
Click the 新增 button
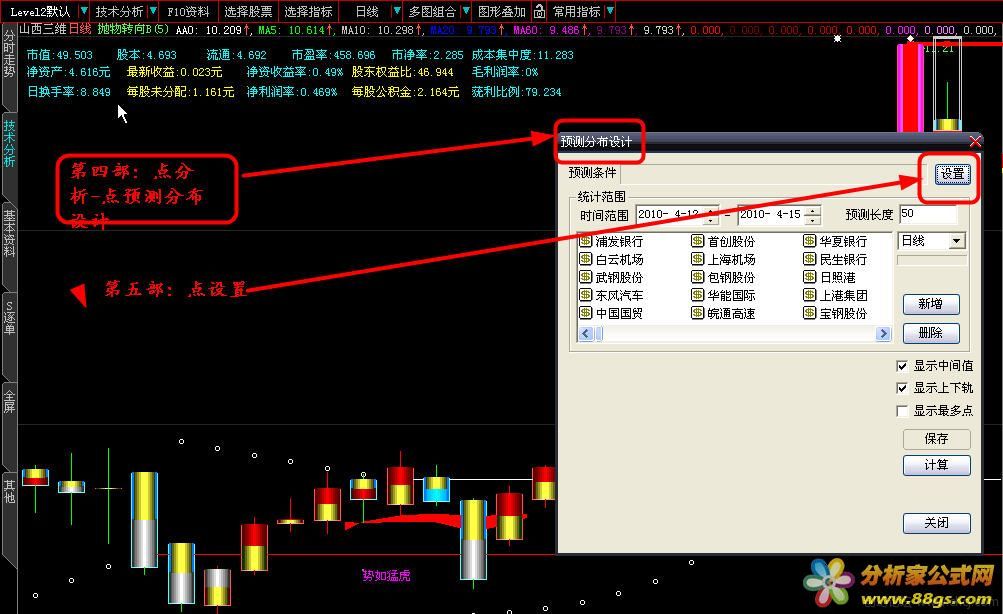tap(931, 304)
